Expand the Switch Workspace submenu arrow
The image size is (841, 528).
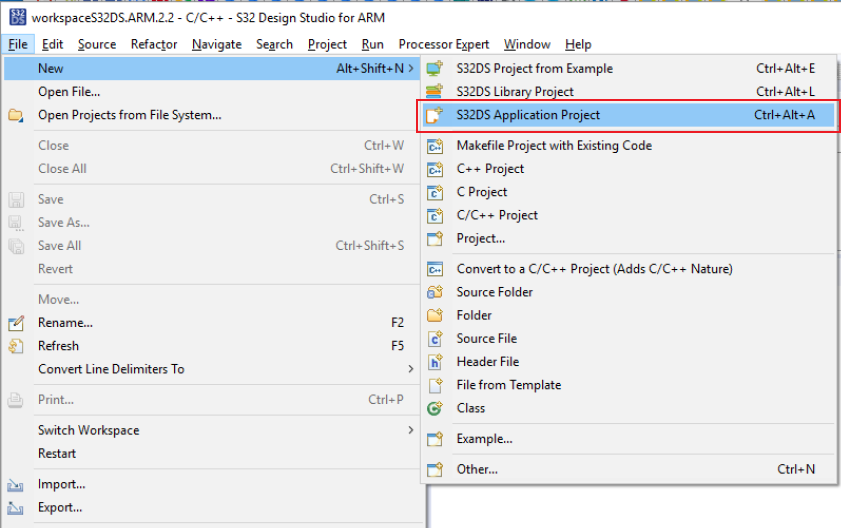411,430
